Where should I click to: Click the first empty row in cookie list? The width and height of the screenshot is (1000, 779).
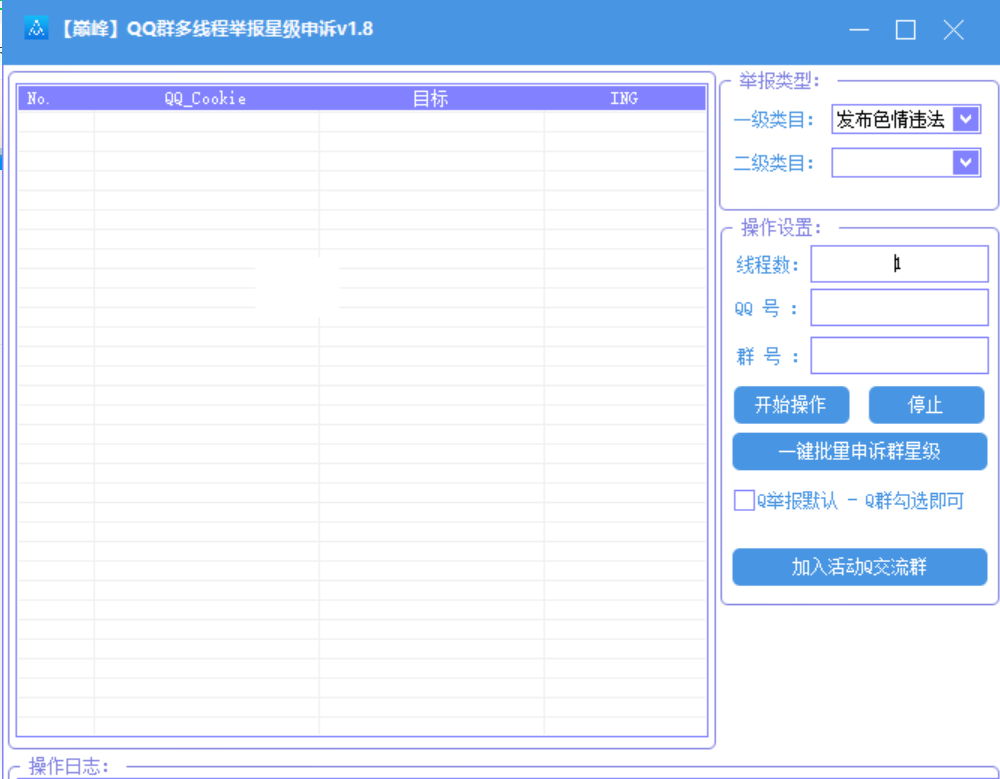point(360,120)
